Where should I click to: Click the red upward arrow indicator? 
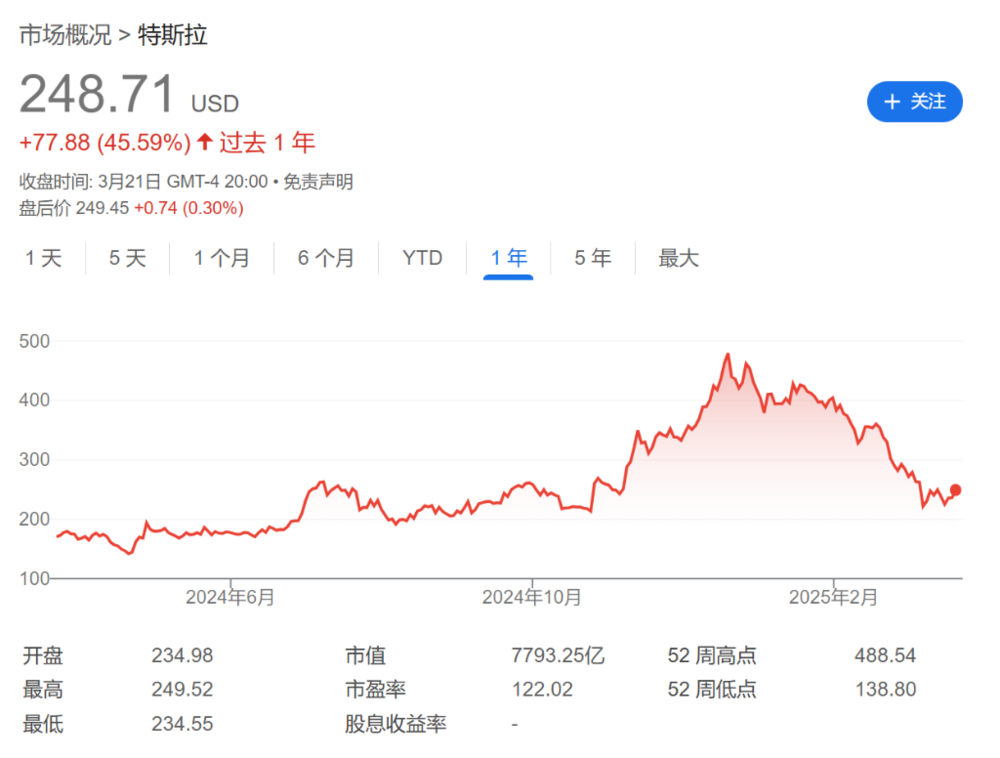(x=204, y=142)
